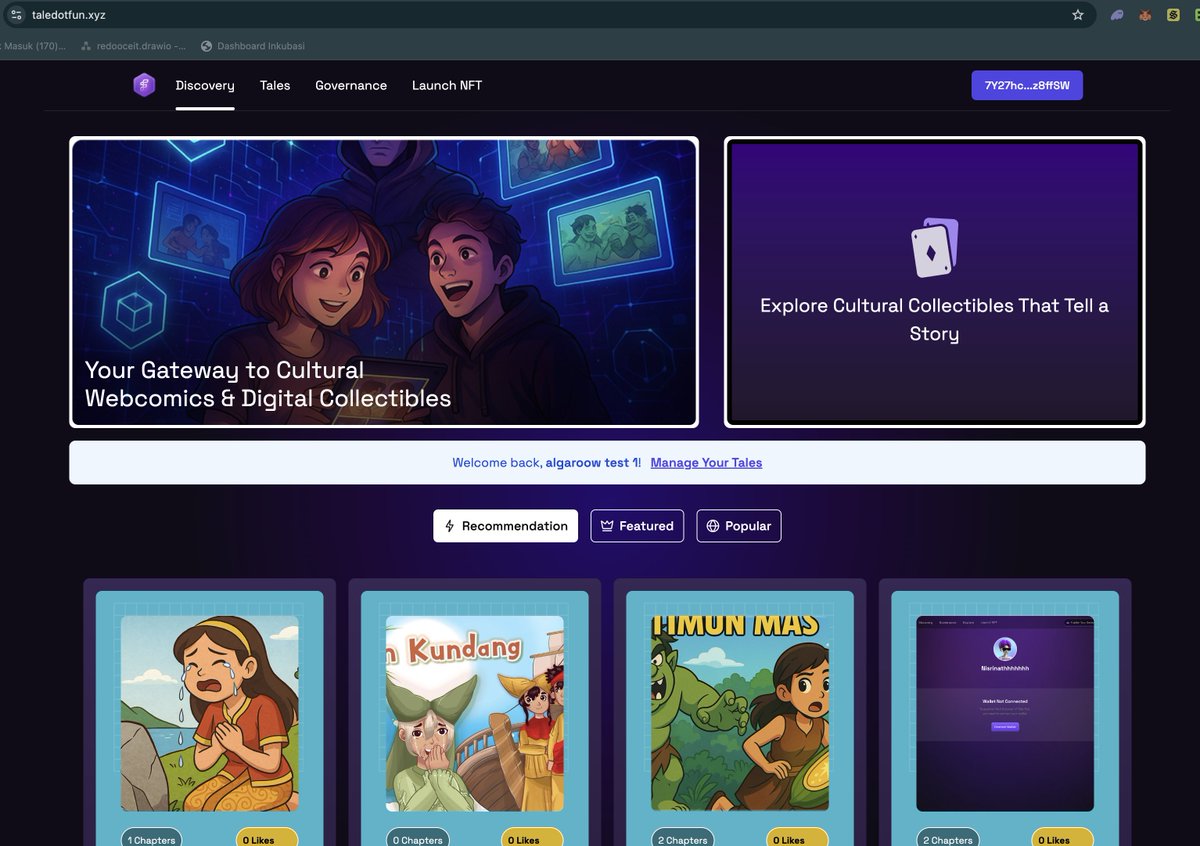Open the purple browser extension icon

point(1117,15)
